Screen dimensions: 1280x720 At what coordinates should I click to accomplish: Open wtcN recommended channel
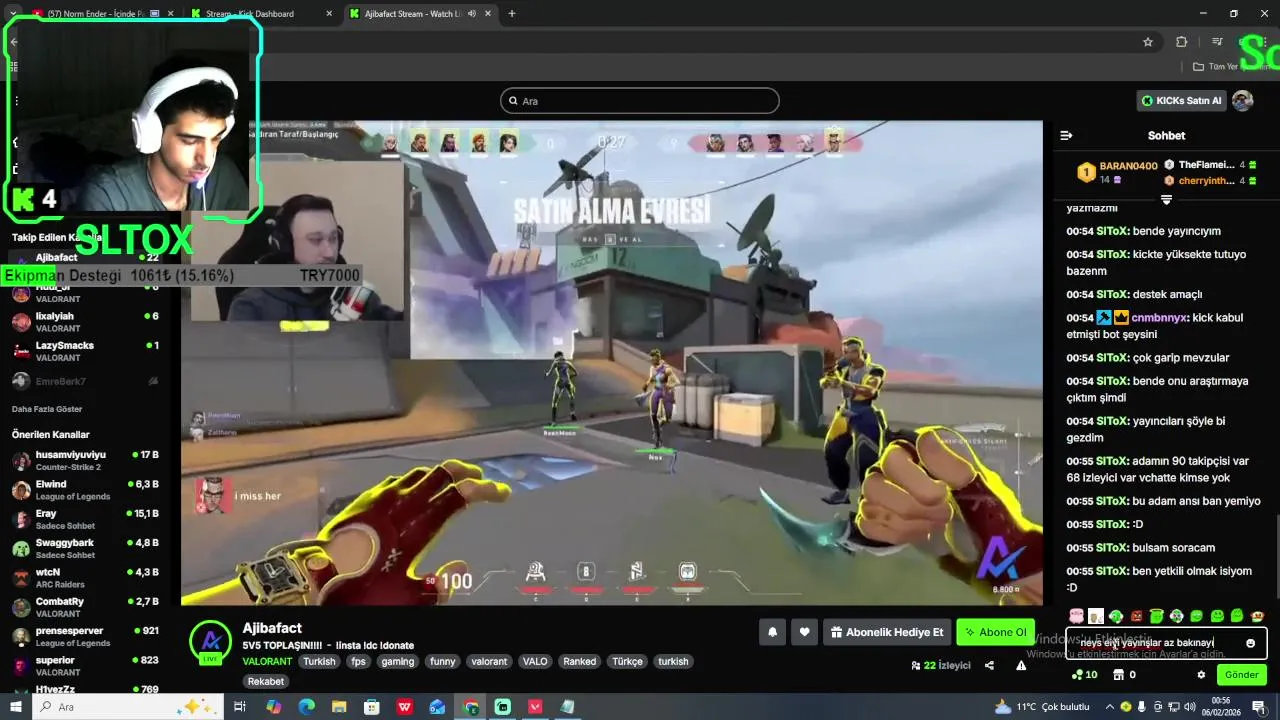85,578
